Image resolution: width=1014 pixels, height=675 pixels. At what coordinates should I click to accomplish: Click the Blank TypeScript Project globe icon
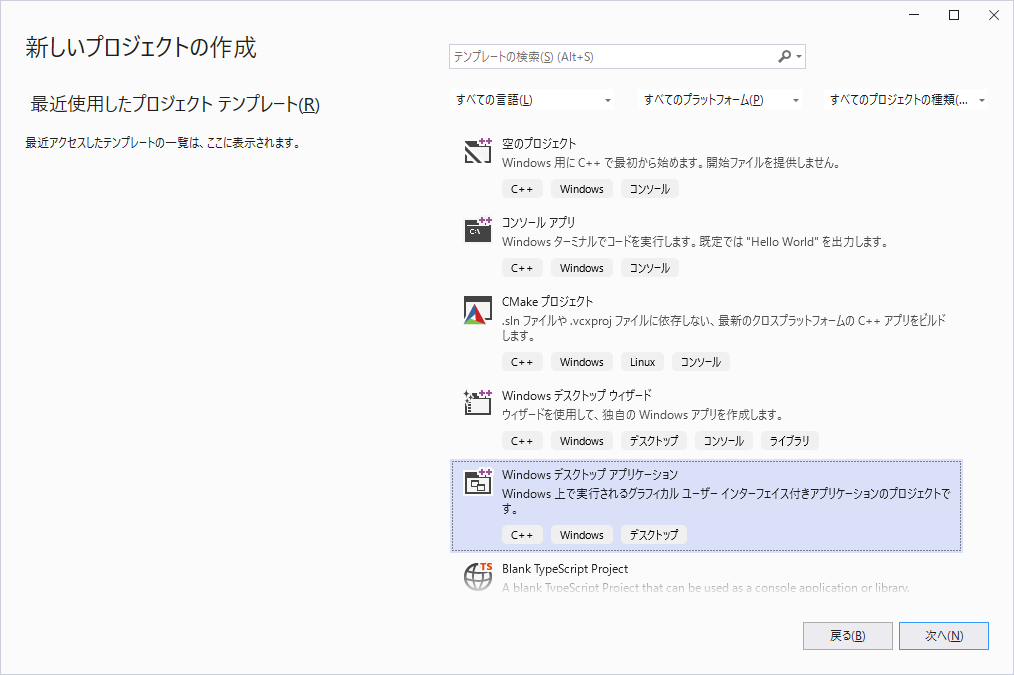478,576
